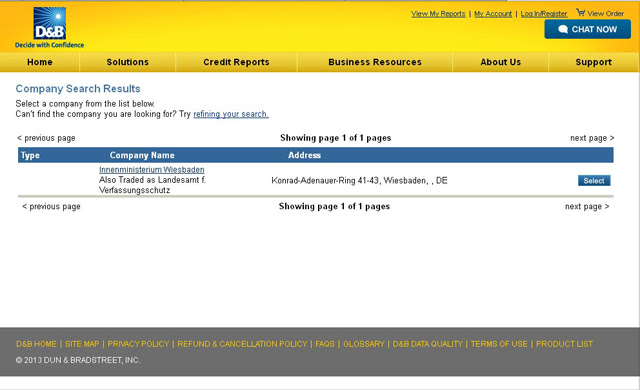Screen dimensions: 640x390
Task: Open the Home menu item
Action: [40, 62]
